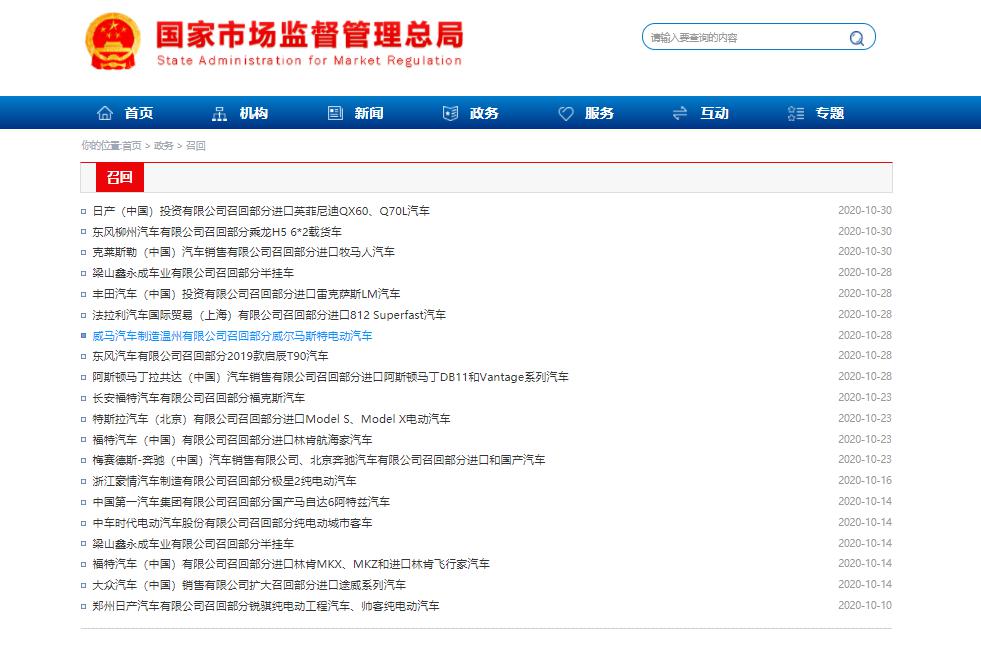Viewport: 981px width, 646px height.
Task: Click the national emblem logo
Action: [113, 41]
